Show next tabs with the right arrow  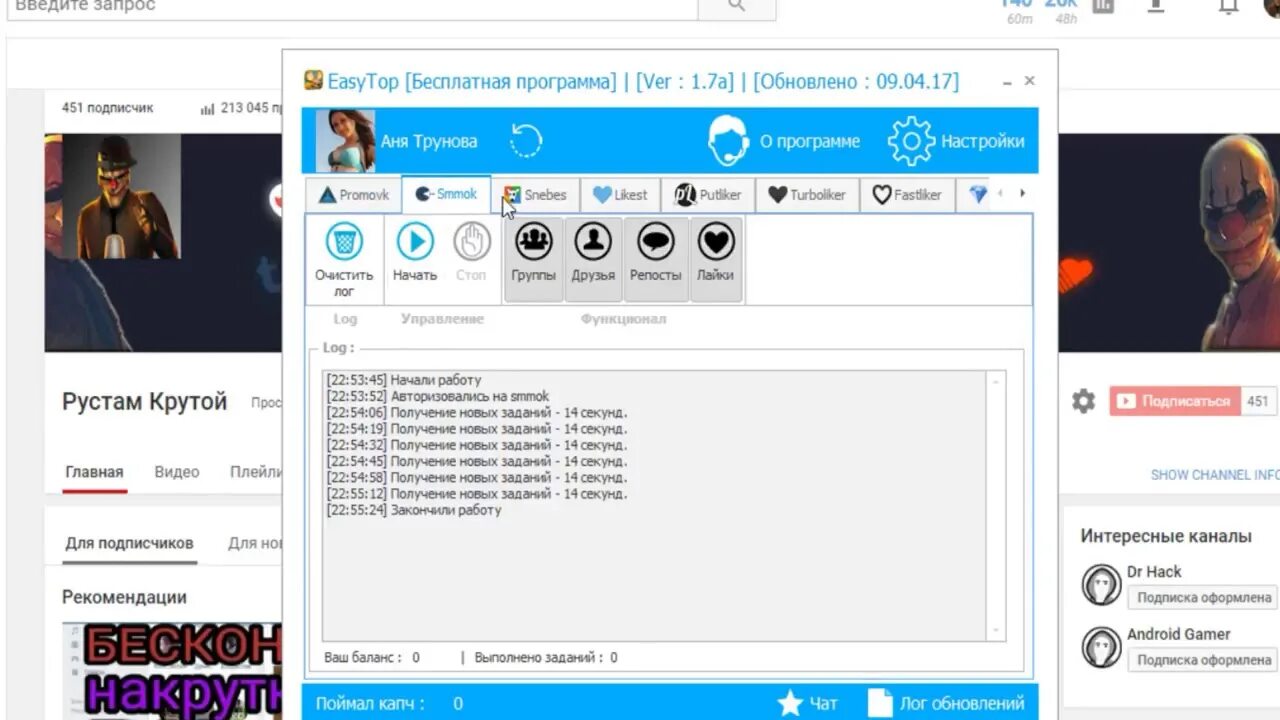point(1022,194)
